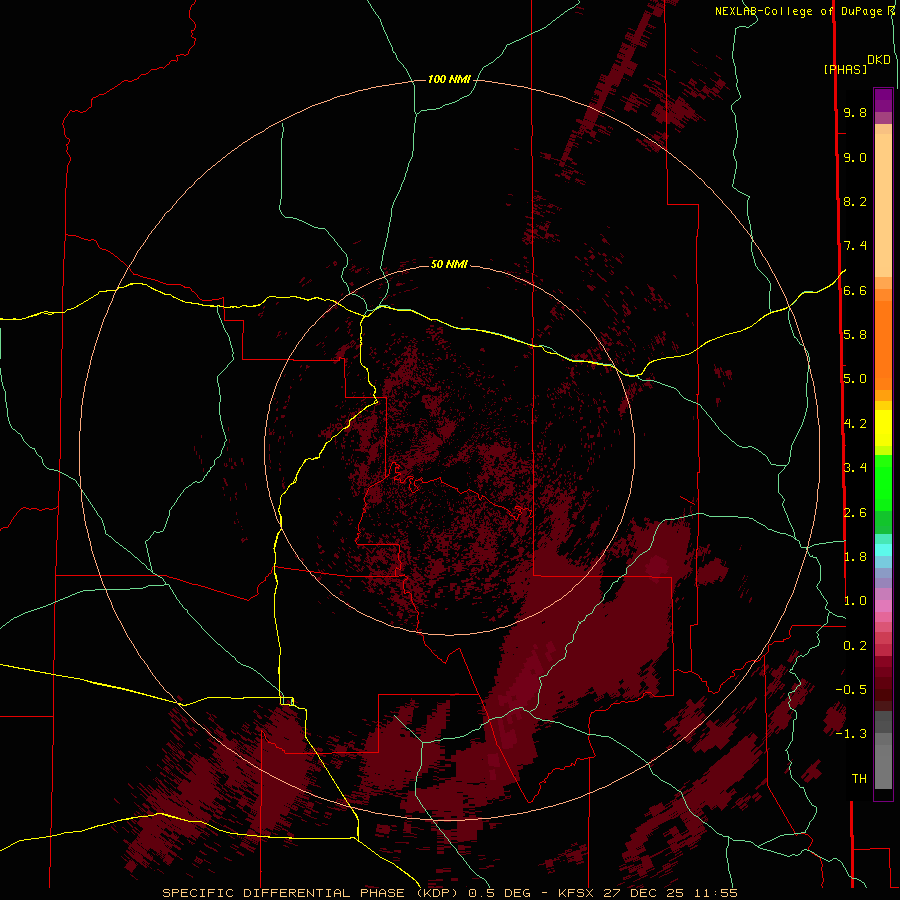Click the -0.5 value on the color scale

tap(851, 690)
